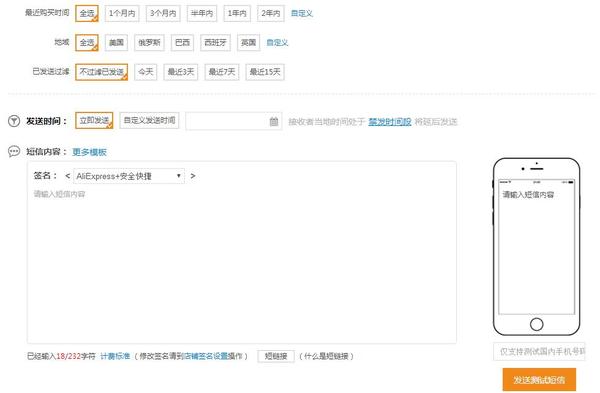
Task: Click the speech bubble icon beside 短信内容
Action: [14, 152]
